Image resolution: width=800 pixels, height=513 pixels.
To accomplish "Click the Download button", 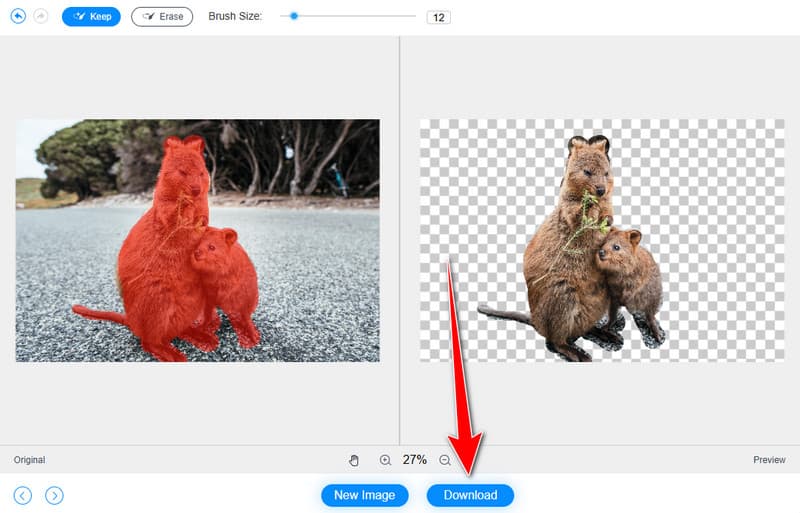I will 470,495.
